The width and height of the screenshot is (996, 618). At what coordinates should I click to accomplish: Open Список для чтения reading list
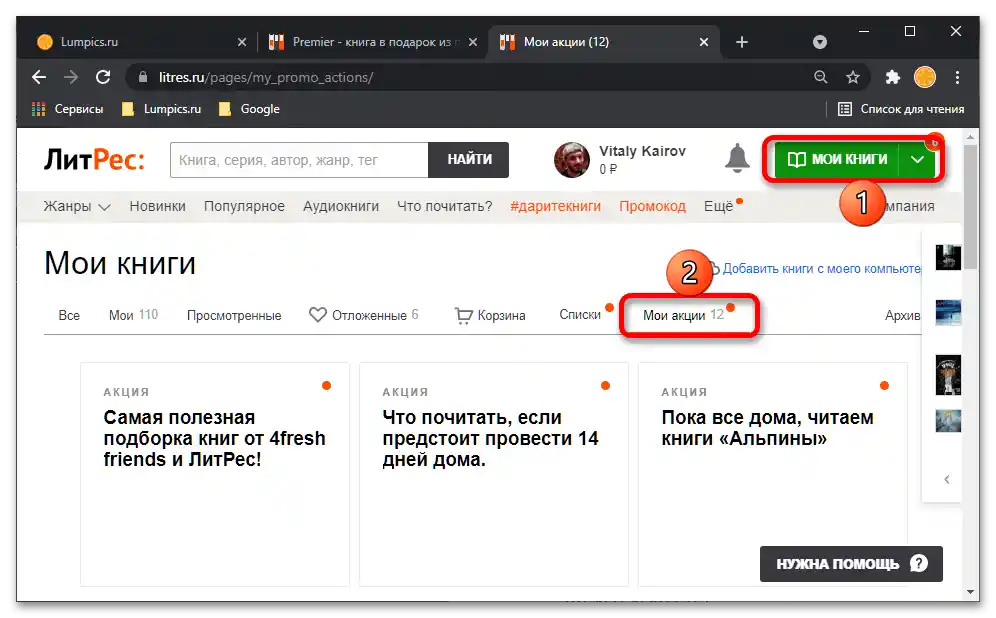click(x=901, y=109)
